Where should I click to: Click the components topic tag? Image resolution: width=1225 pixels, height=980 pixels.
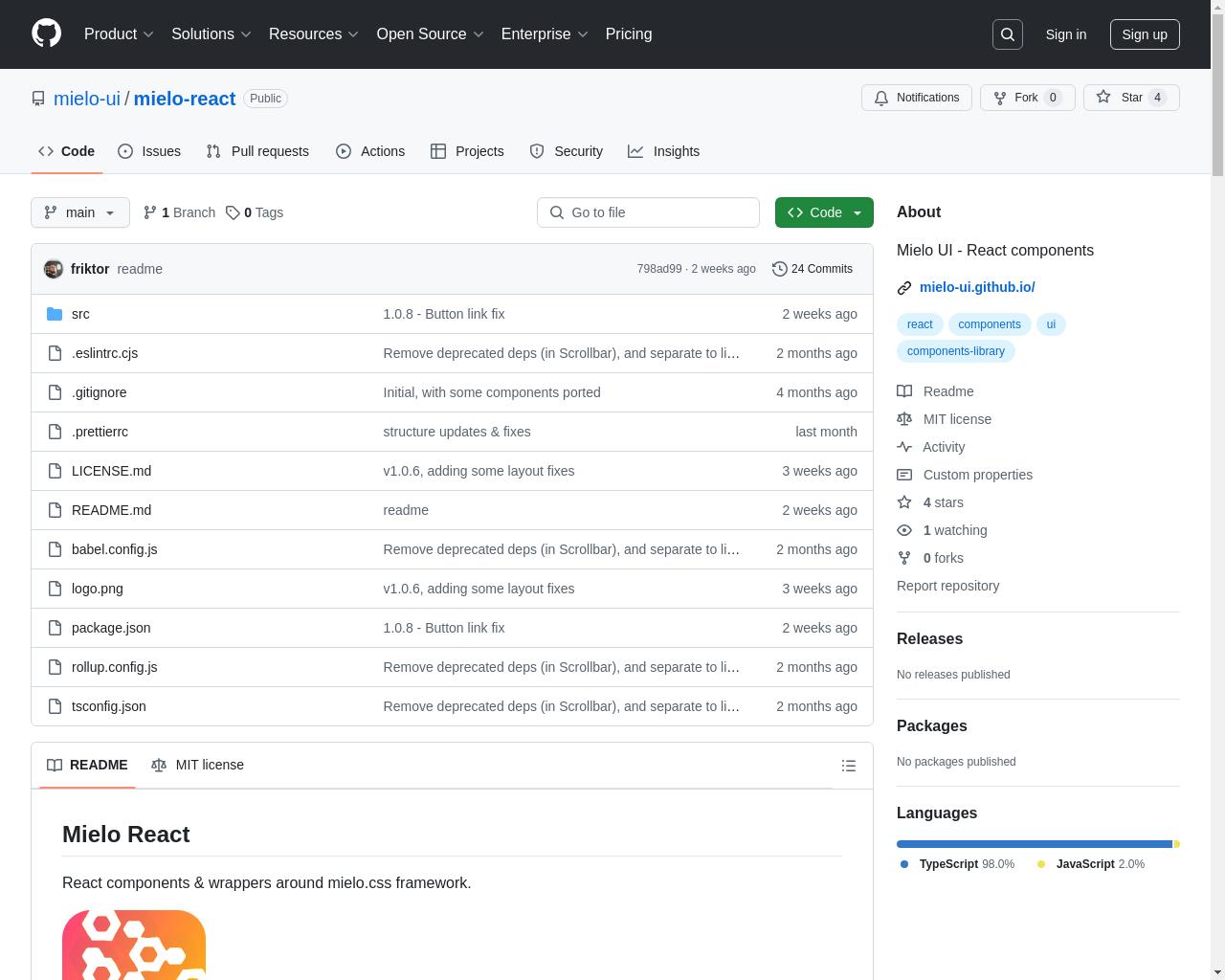(x=990, y=324)
